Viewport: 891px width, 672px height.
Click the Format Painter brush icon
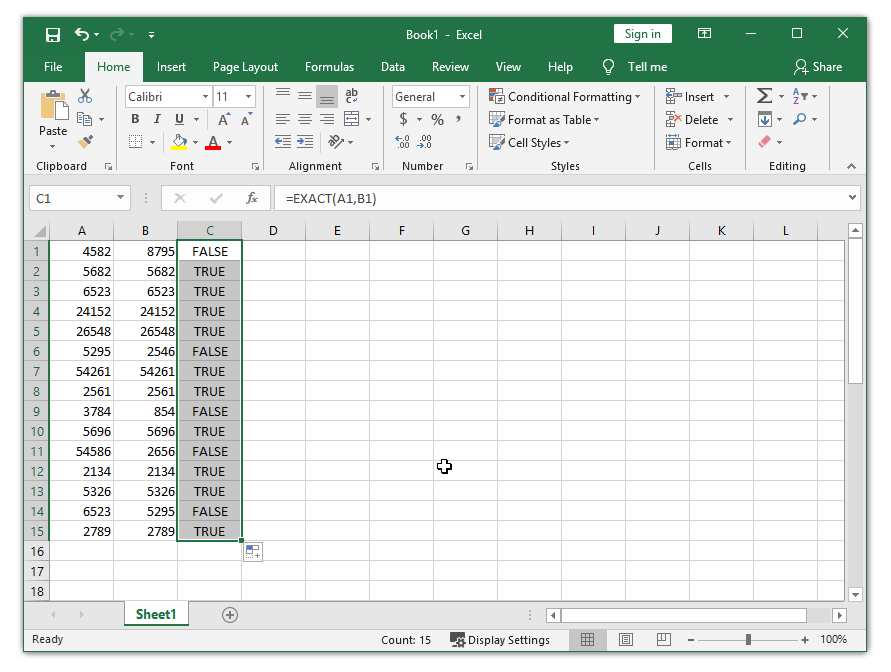[85, 142]
